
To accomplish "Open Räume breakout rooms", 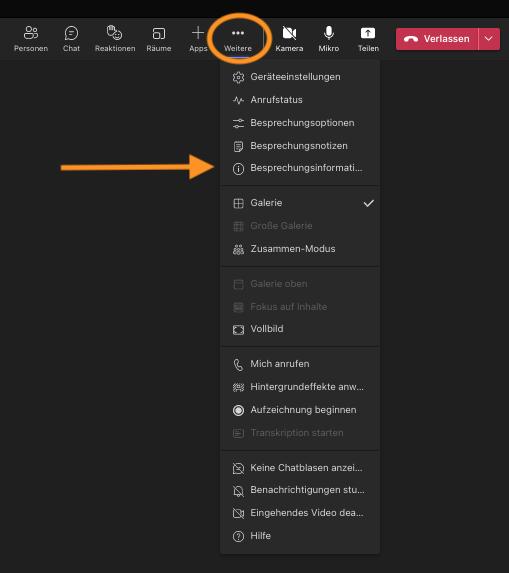I will [x=159, y=38].
